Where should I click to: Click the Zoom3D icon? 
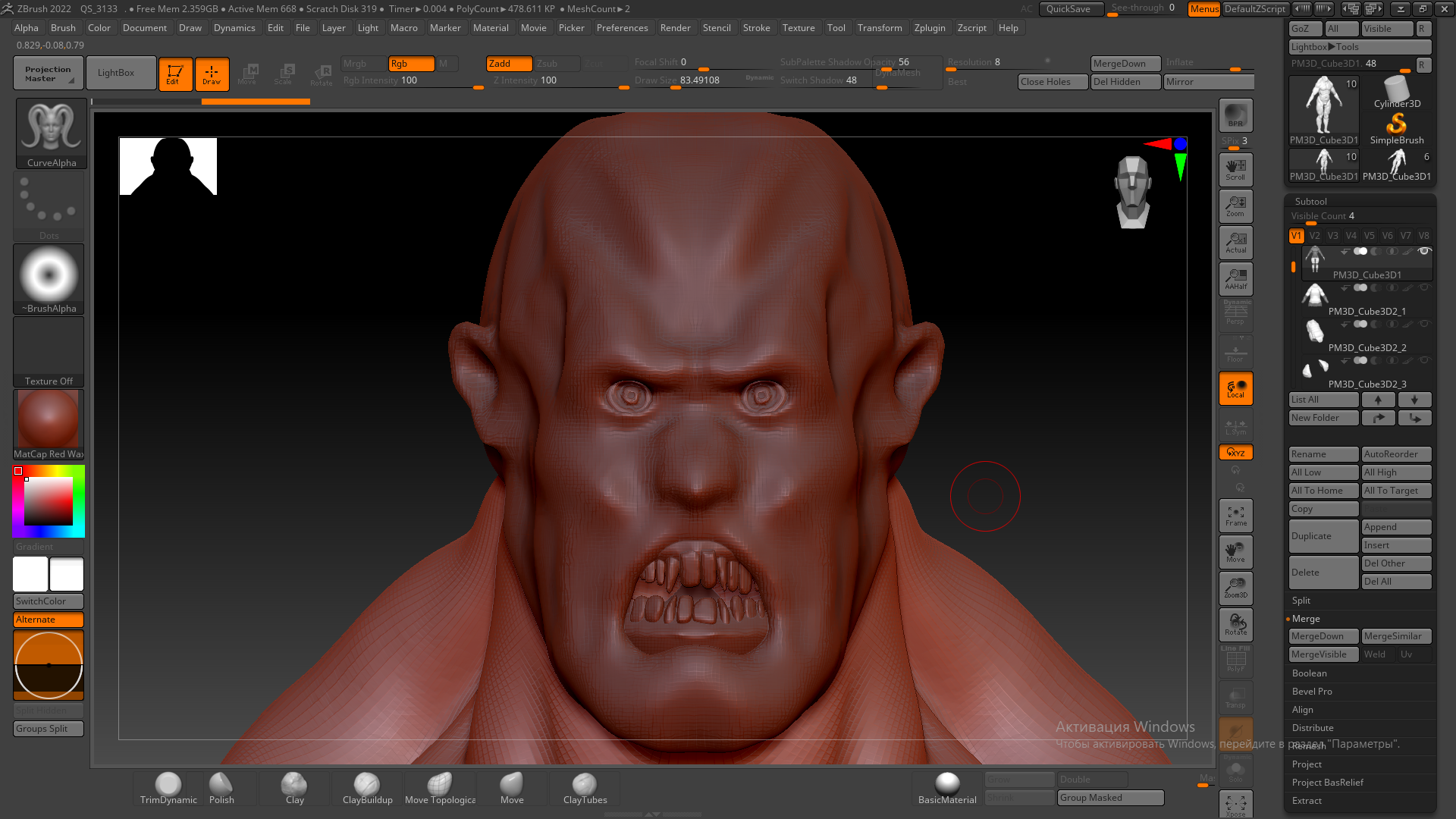point(1235,588)
